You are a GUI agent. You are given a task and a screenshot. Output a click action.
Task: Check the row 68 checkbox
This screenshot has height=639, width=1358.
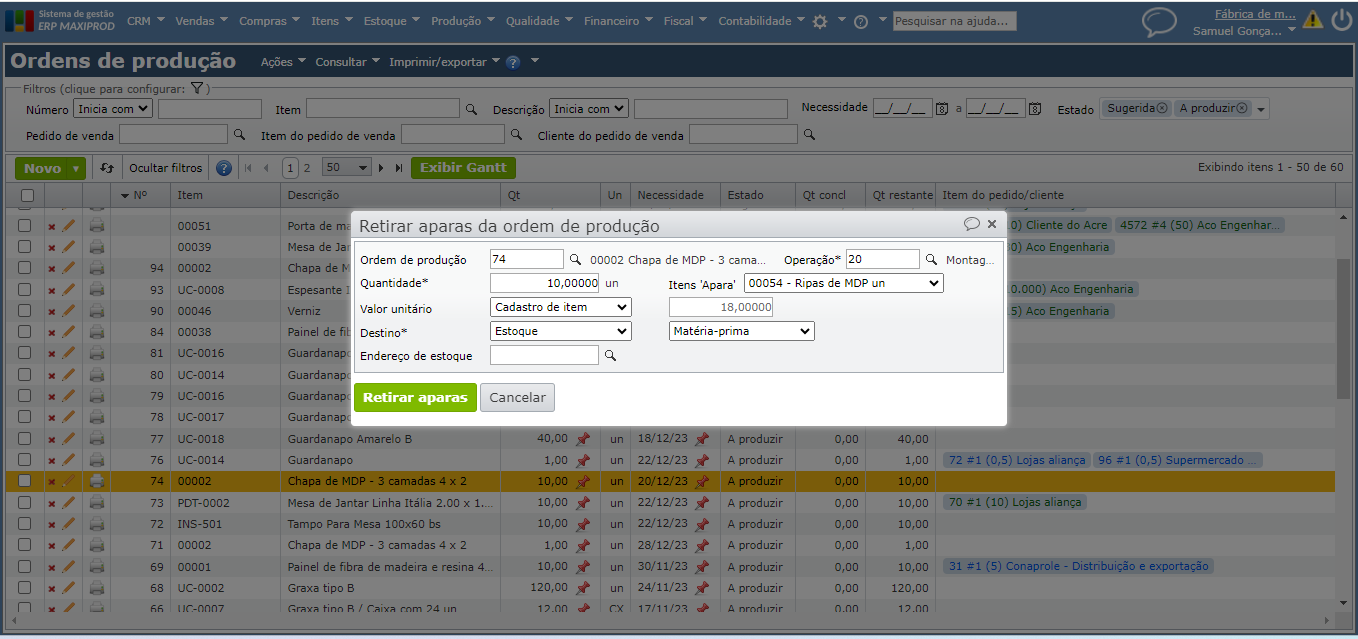pos(25,588)
